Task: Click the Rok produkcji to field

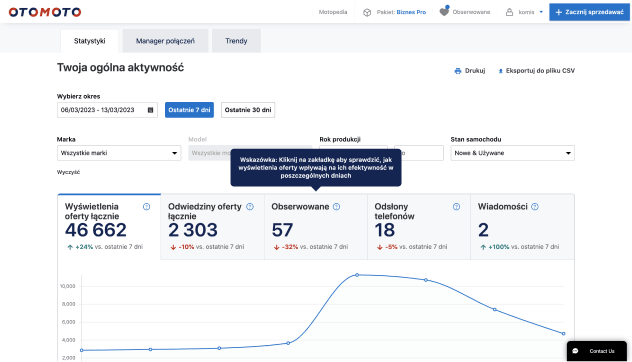Action: (419, 153)
